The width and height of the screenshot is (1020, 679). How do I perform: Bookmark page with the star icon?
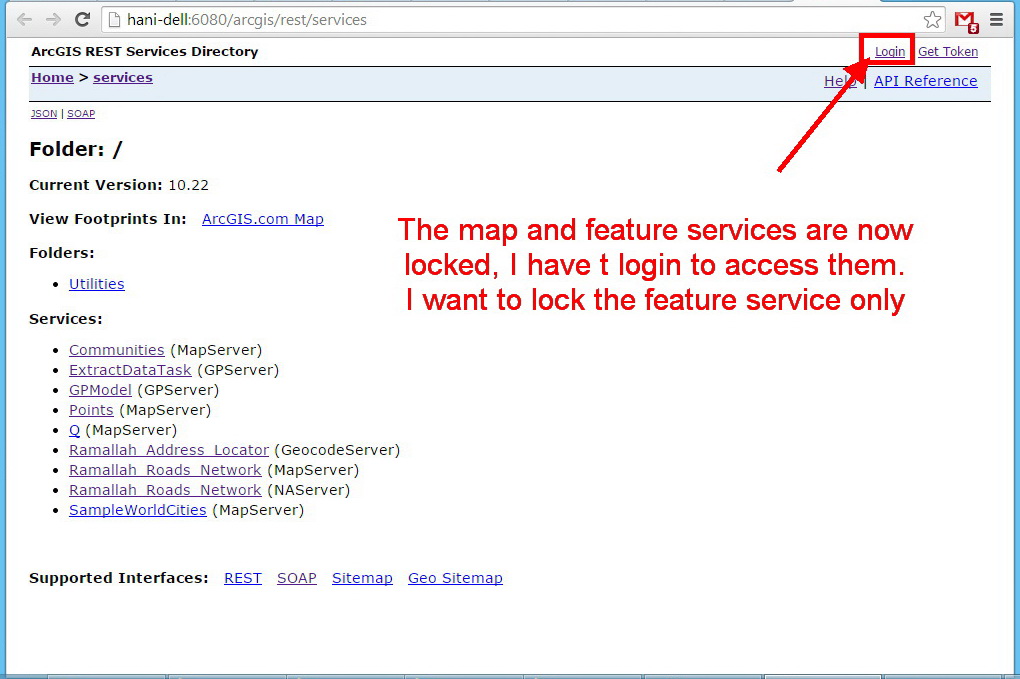point(932,20)
